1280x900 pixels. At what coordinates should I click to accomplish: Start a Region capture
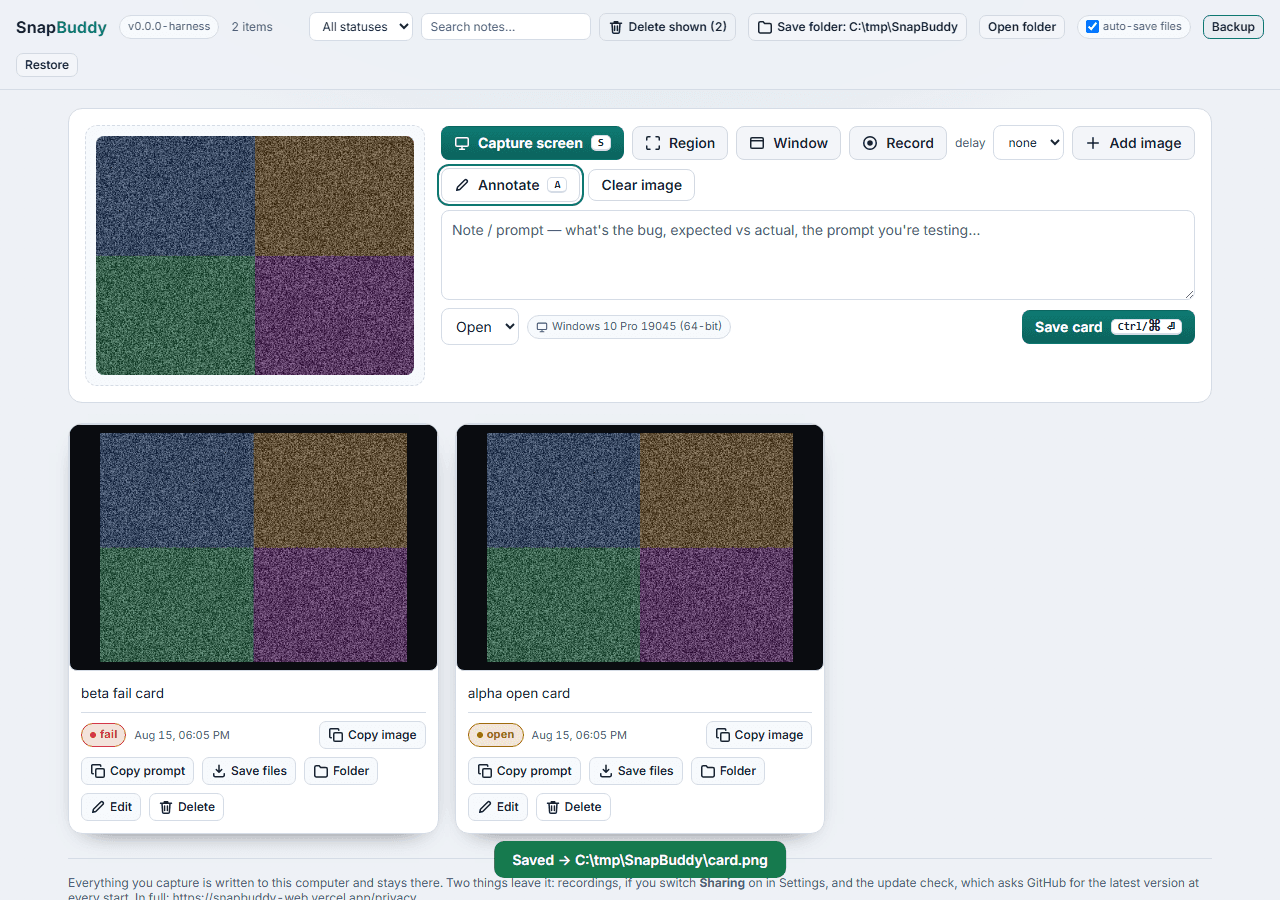coord(680,143)
